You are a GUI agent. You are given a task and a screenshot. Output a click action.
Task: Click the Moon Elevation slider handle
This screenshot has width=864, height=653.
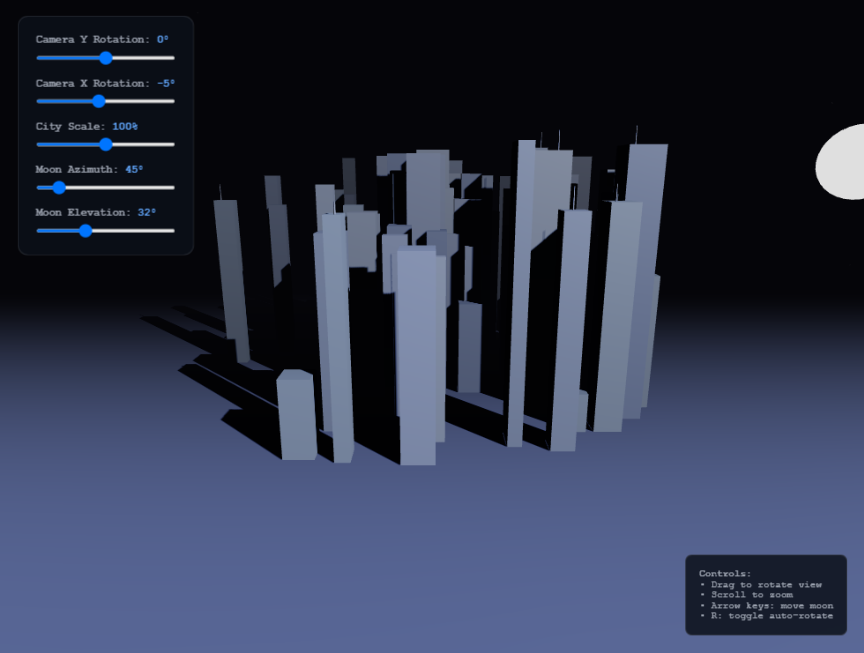coord(86,230)
